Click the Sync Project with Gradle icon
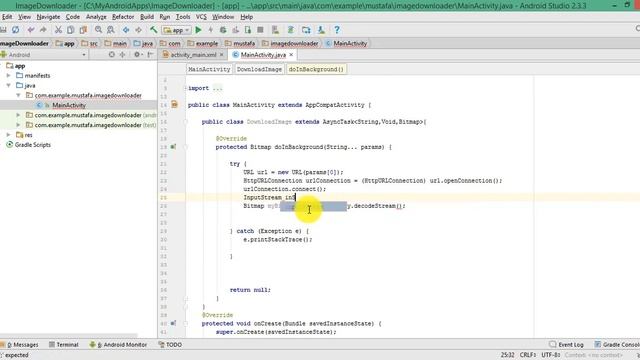This screenshot has width=640, height=360. 291,30
